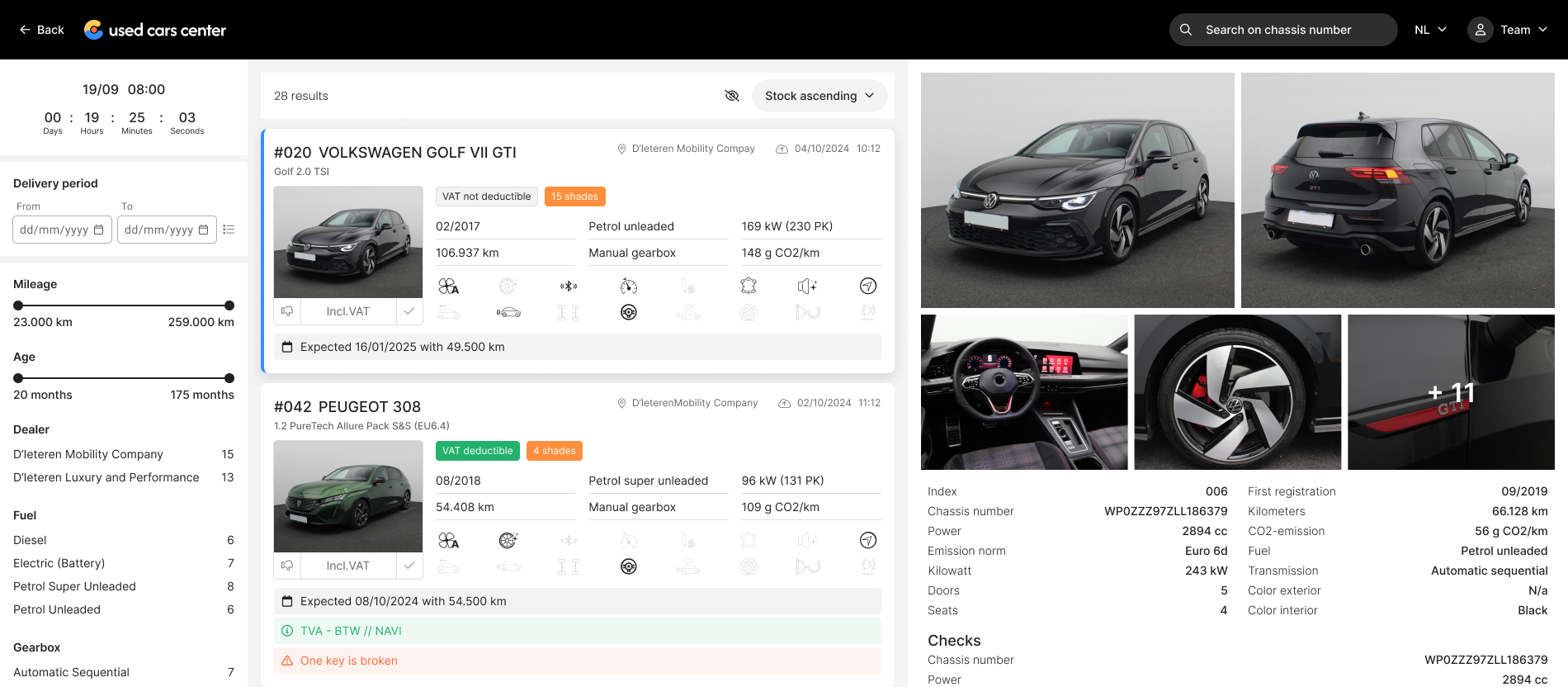Open the delivery From date field
Image resolution: width=1568 pixels, height=687 pixels.
point(62,230)
